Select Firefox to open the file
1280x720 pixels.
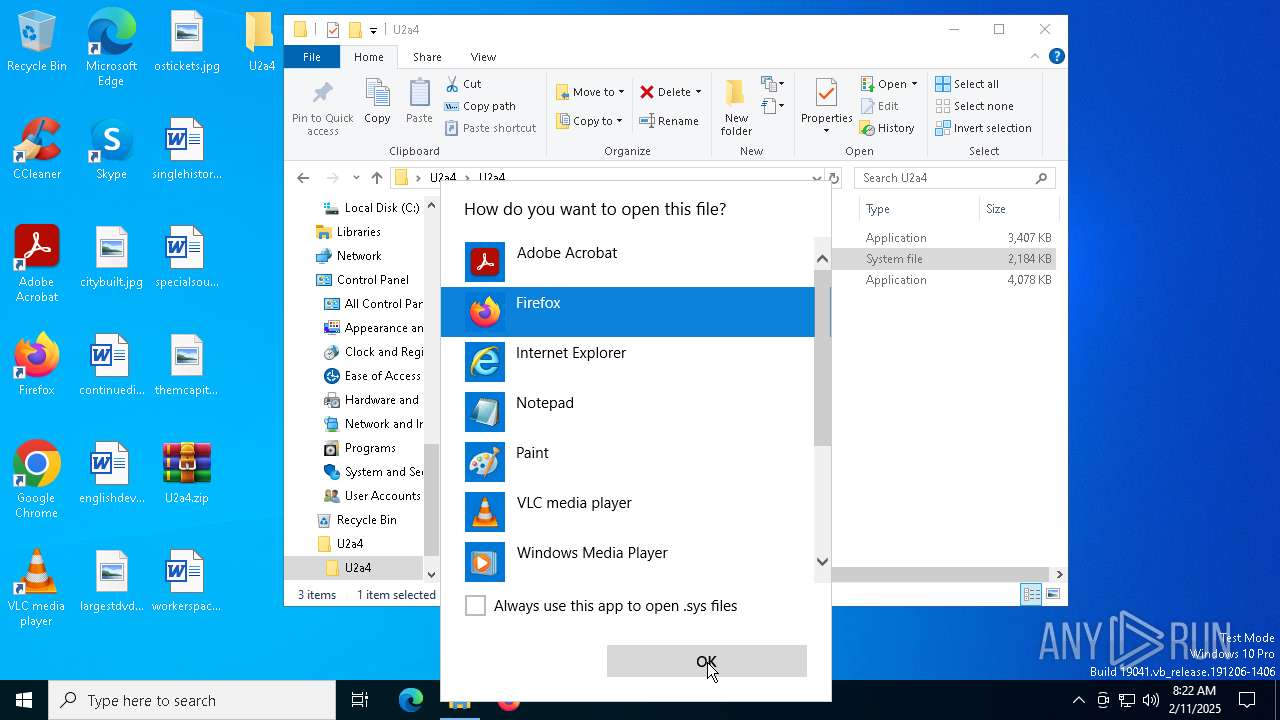click(x=628, y=312)
